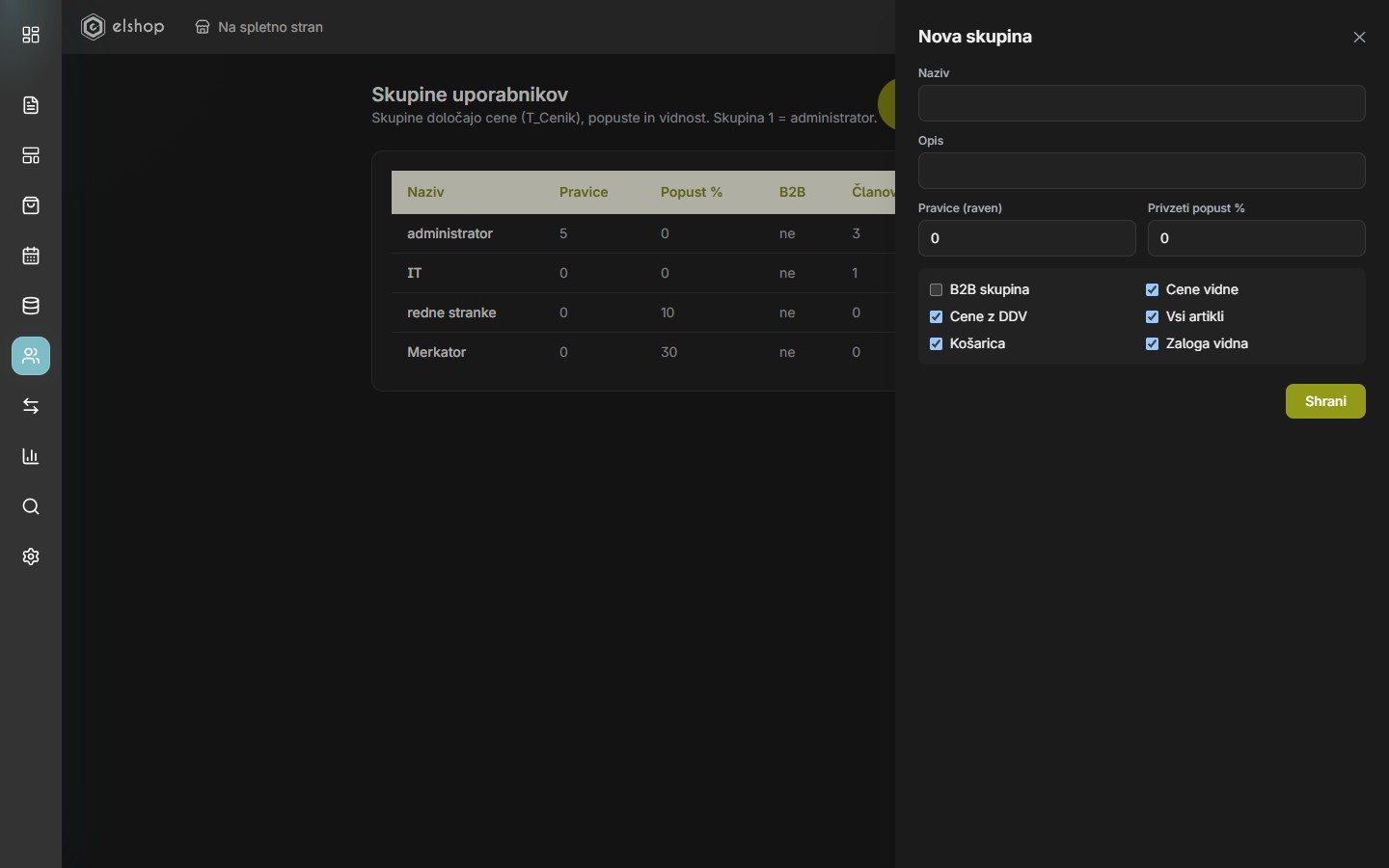Open the document page icon in the sidebar

[31, 105]
